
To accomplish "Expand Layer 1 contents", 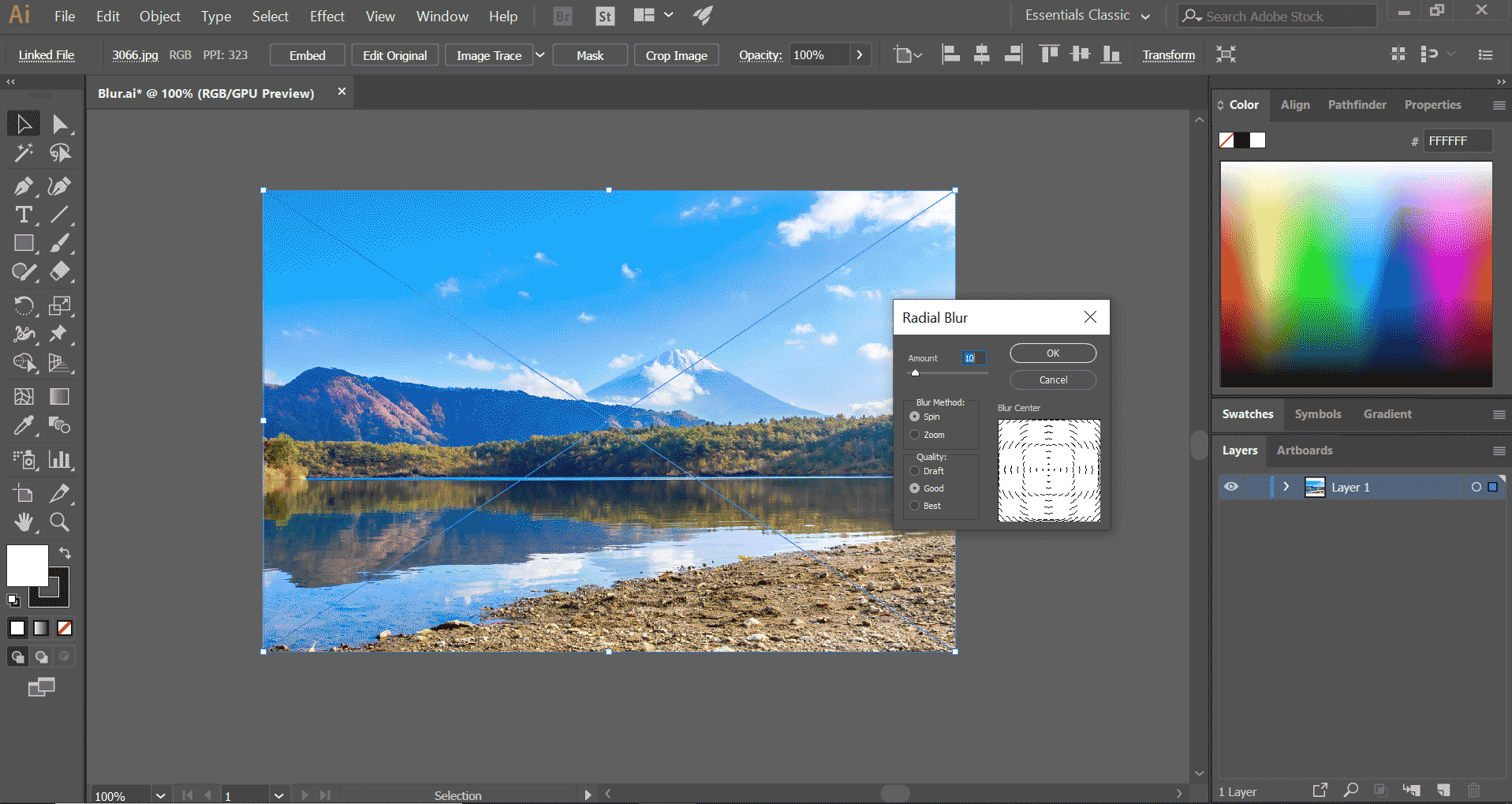I will coord(1286,487).
